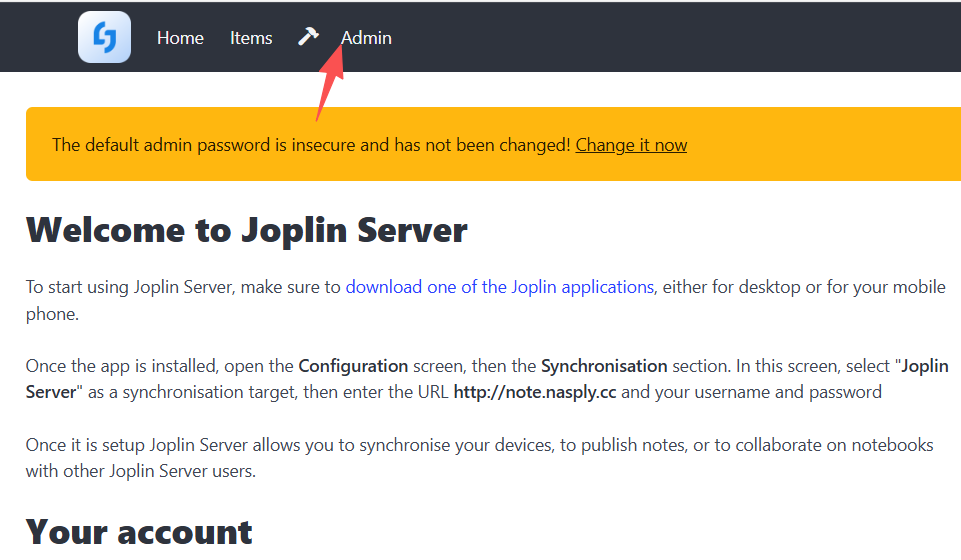The image size is (961, 560).
Task: Click the "Welcome to Joplin Server" heading
Action: [x=246, y=230]
